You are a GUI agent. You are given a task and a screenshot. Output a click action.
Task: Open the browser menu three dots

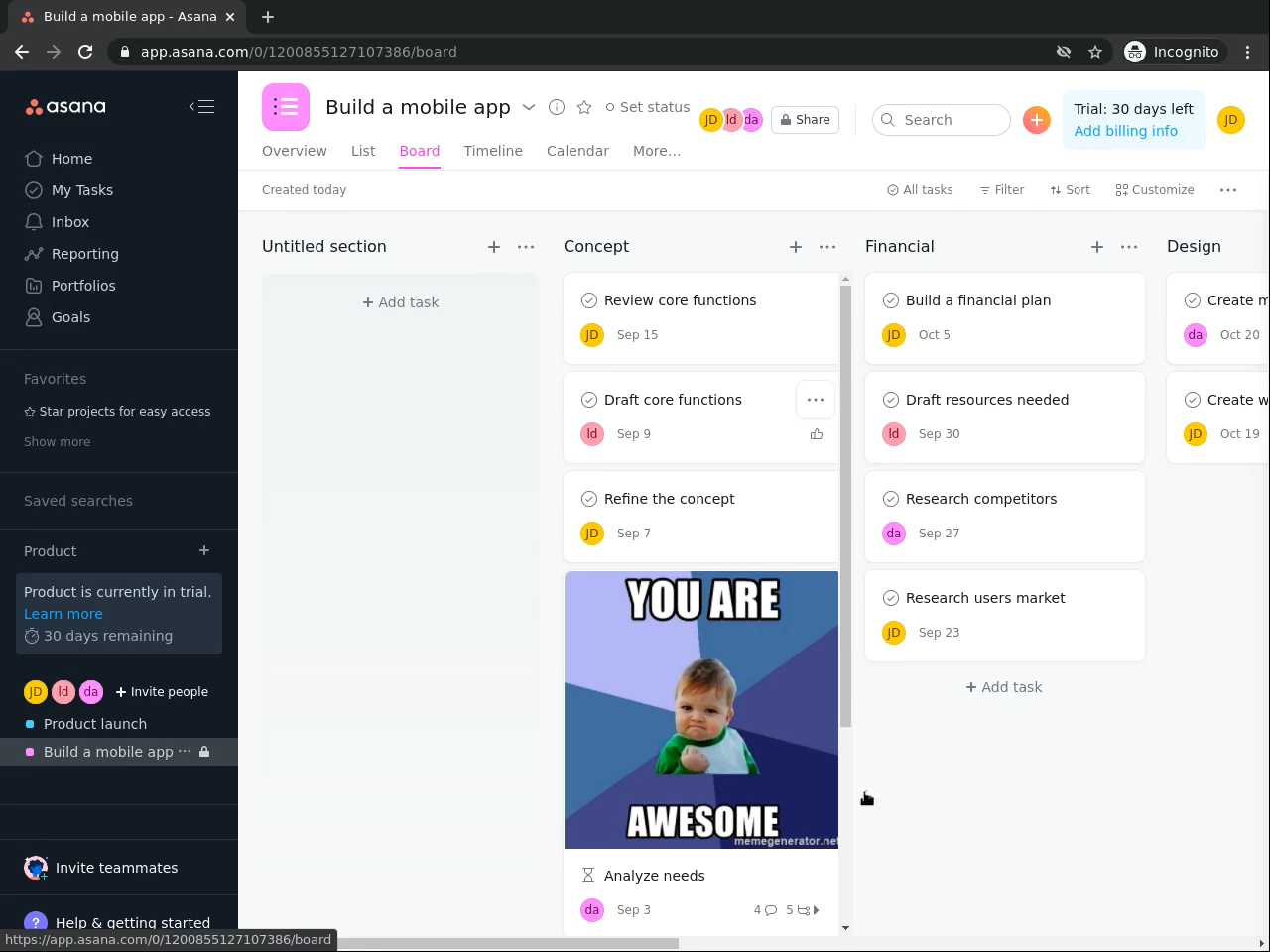[x=1248, y=52]
